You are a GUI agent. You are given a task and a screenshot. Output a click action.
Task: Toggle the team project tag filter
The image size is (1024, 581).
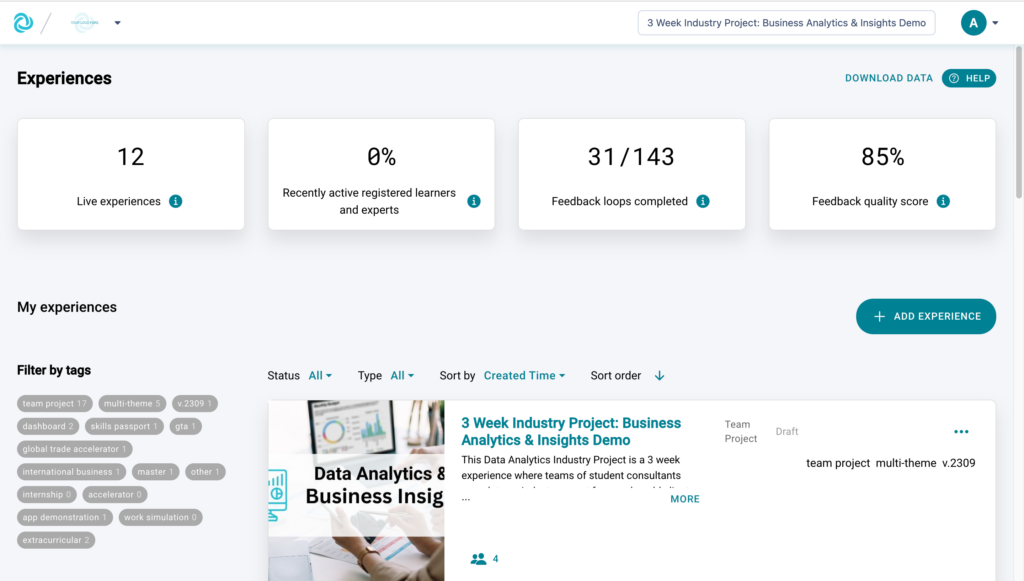(54, 403)
